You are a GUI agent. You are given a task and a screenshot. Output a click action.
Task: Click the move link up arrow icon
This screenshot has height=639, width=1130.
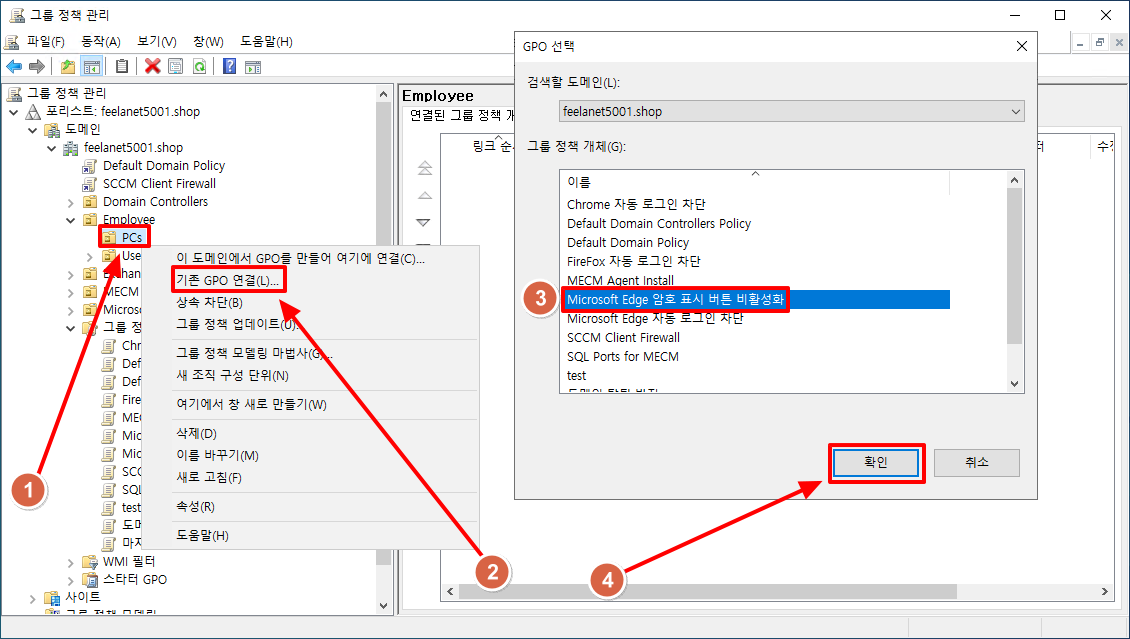(425, 195)
